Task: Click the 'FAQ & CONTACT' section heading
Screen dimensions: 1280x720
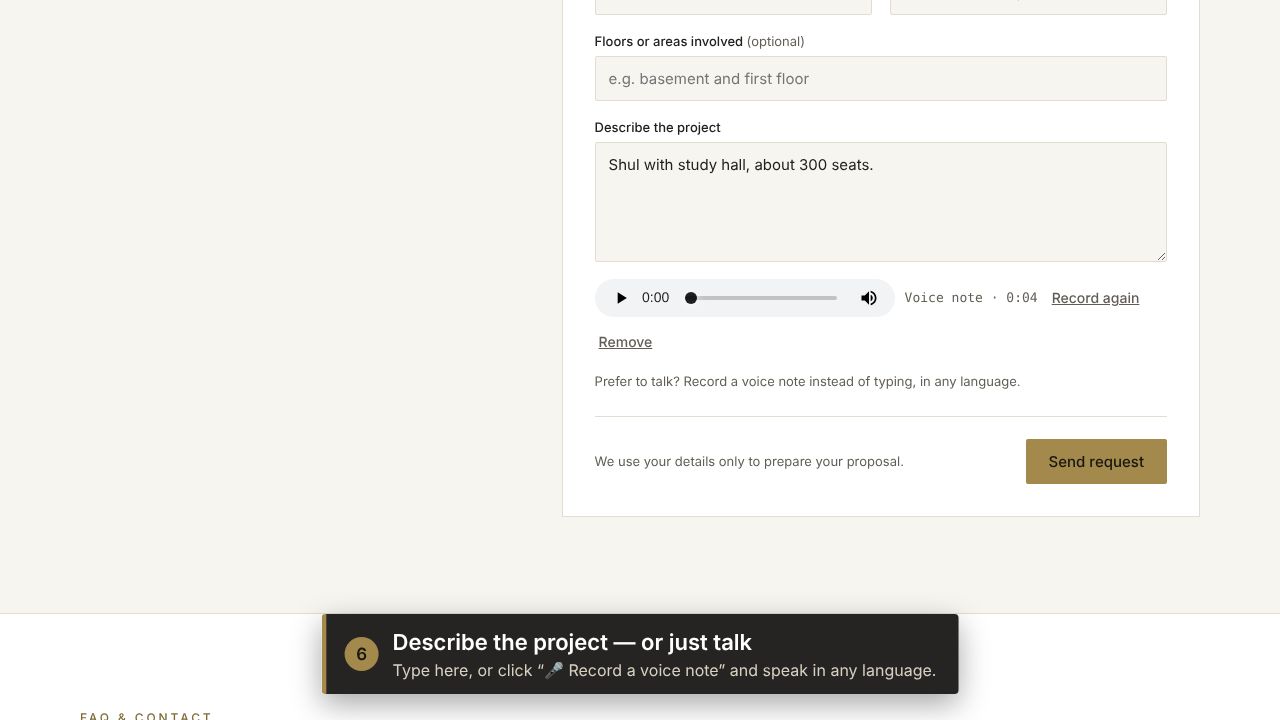Action: tap(146, 715)
